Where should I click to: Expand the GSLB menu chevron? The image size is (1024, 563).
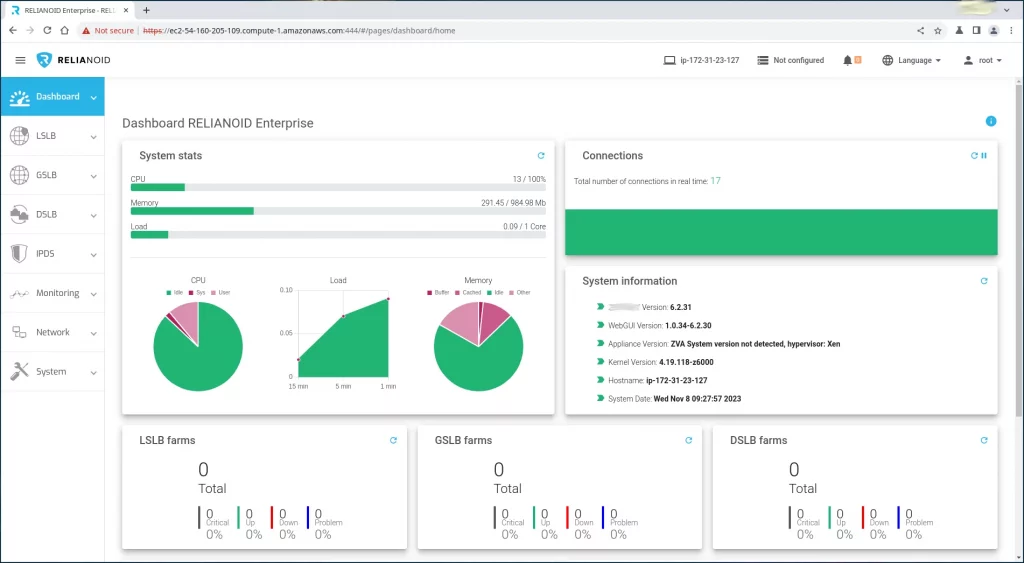coord(93,176)
